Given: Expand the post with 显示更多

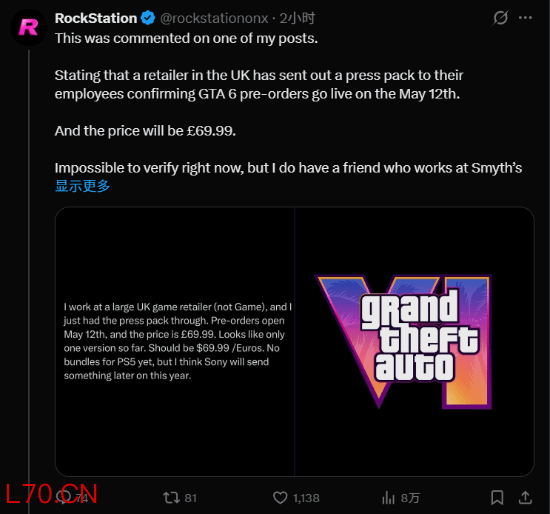Looking at the screenshot, I should (82, 186).
